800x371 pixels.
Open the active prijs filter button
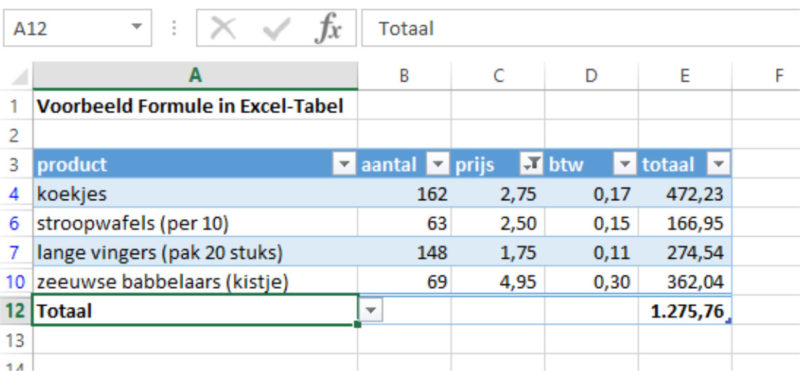[531, 164]
